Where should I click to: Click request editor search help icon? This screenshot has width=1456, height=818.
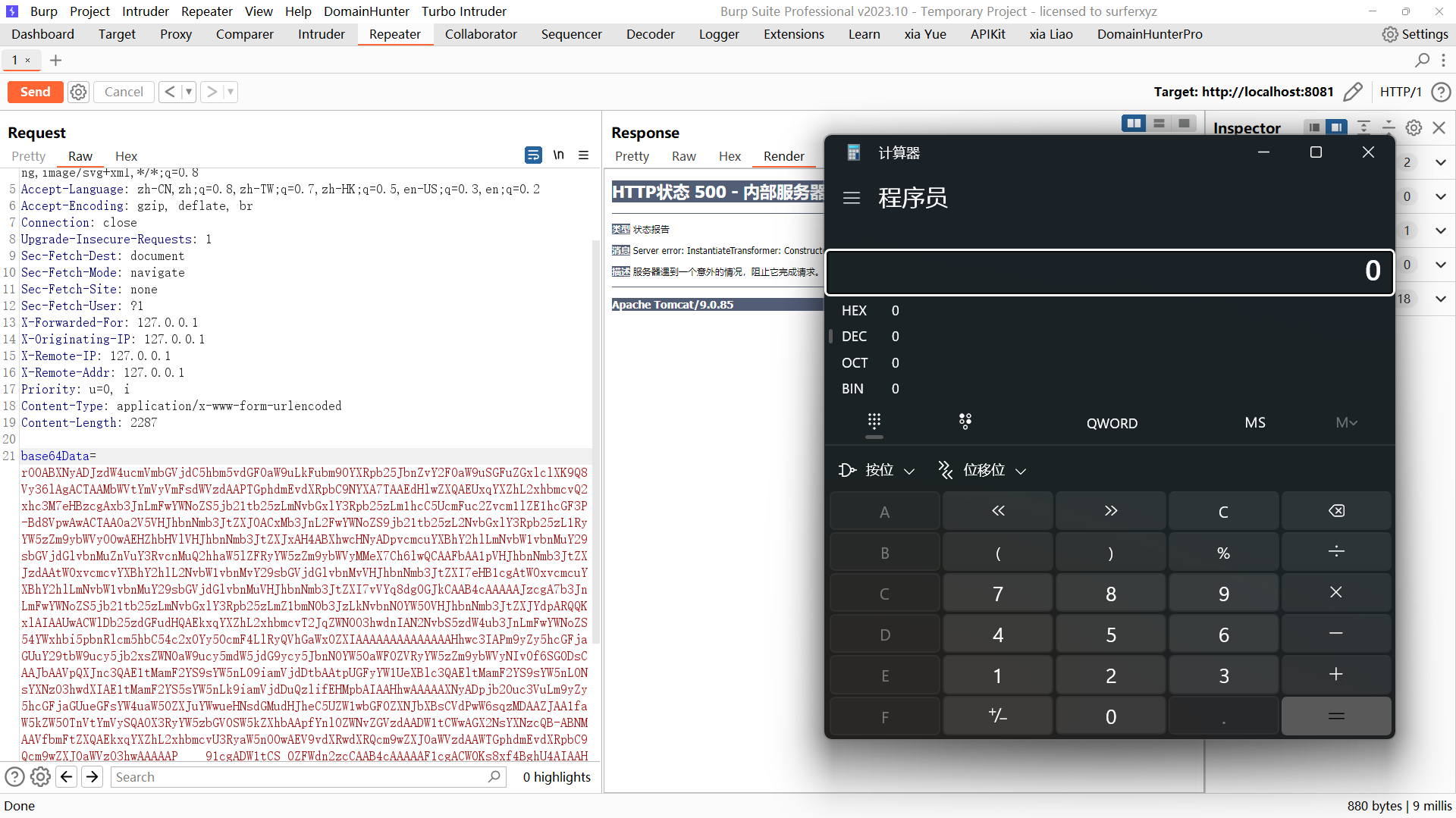[15, 777]
